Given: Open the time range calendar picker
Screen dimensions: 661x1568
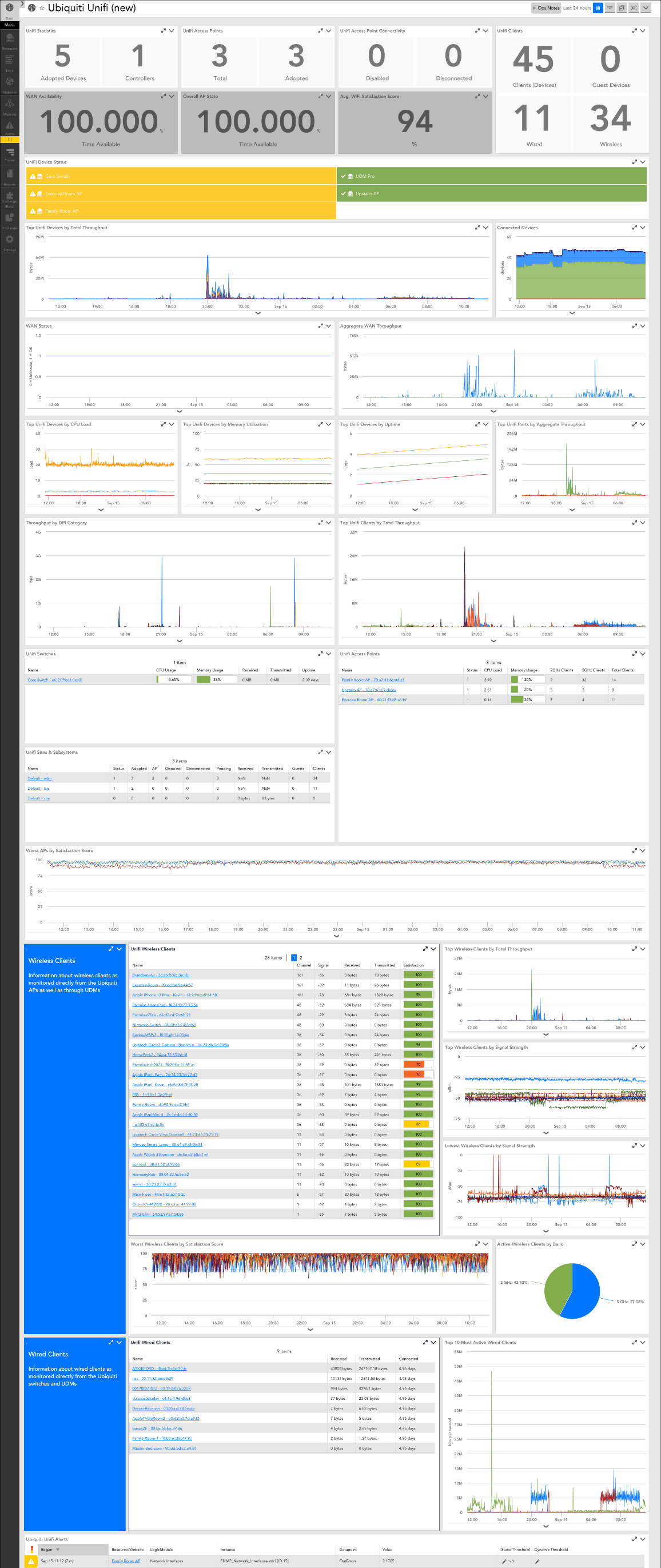Looking at the screenshot, I should click(598, 8).
